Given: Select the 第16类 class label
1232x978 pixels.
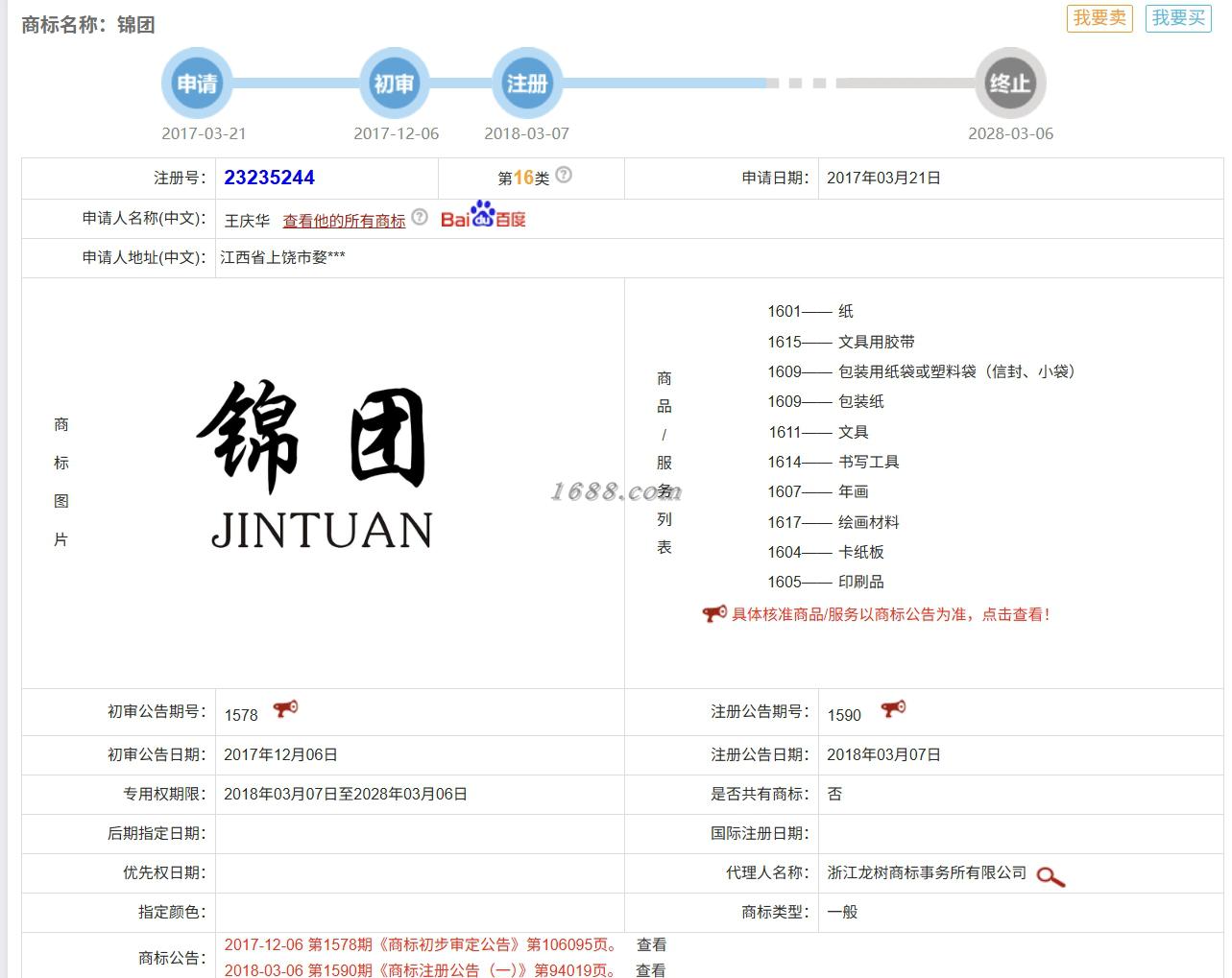Looking at the screenshot, I should pos(523,178).
